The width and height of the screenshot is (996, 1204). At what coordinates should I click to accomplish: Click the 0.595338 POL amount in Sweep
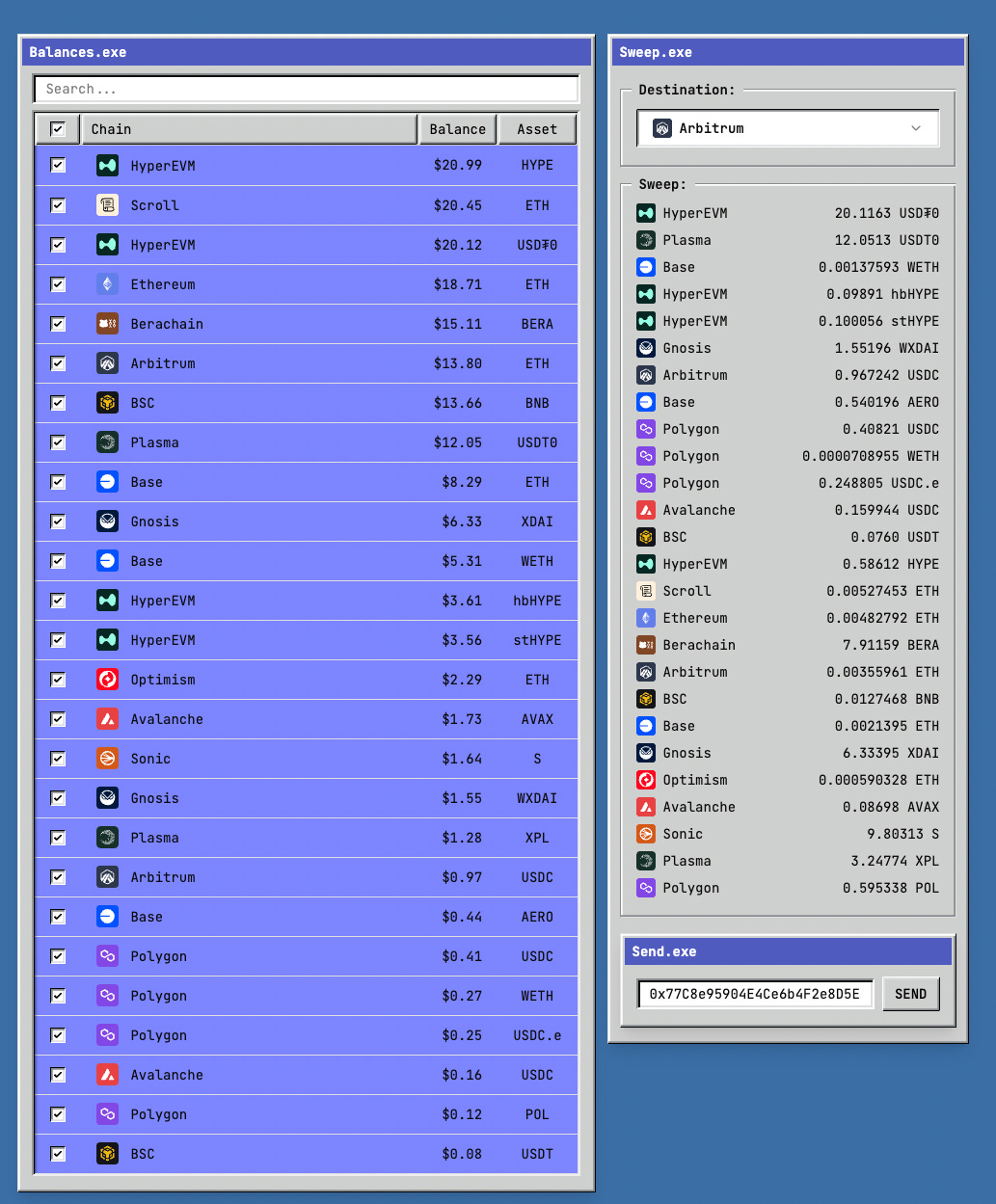tap(890, 888)
